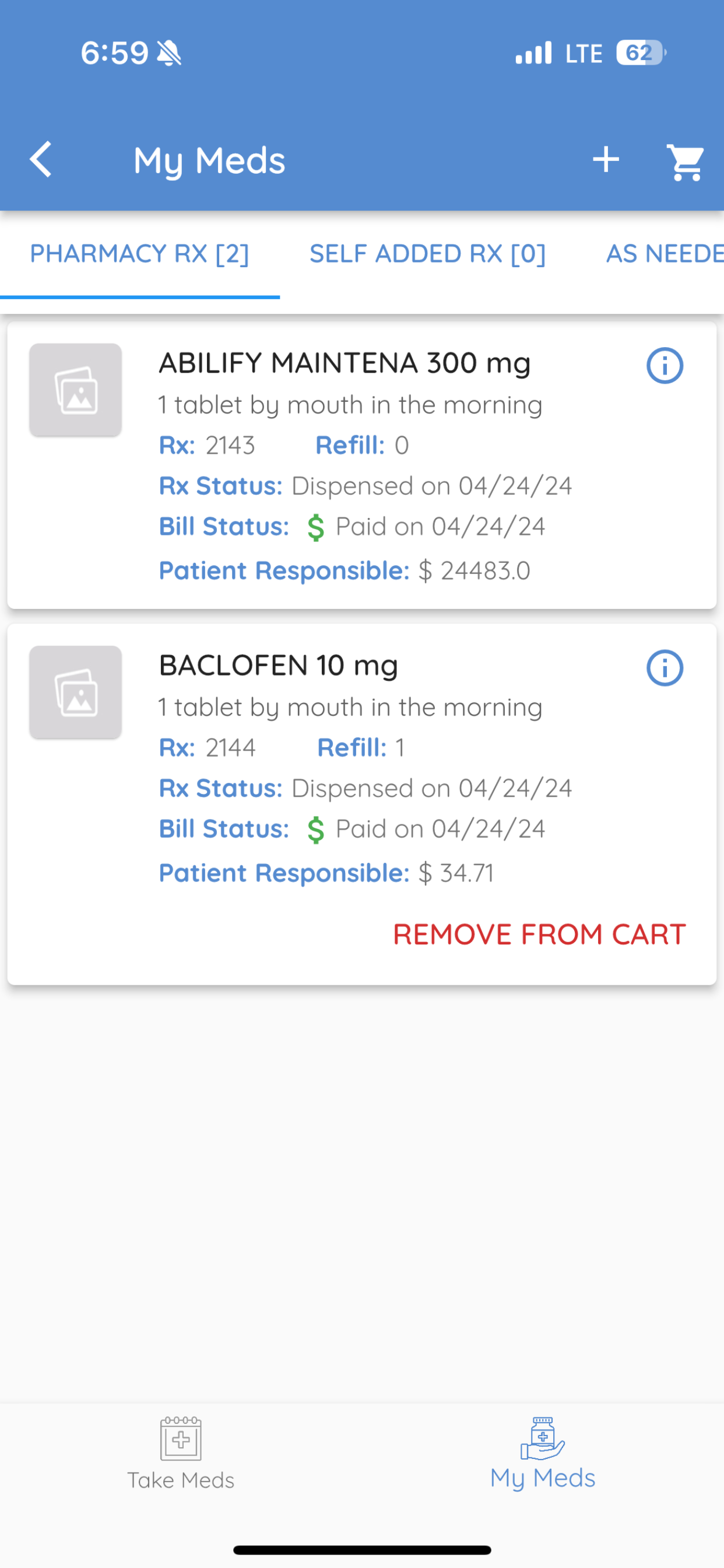Tap green dollar icon on Abilify bill
Viewport: 724px width, 1568px height.
tap(316, 527)
